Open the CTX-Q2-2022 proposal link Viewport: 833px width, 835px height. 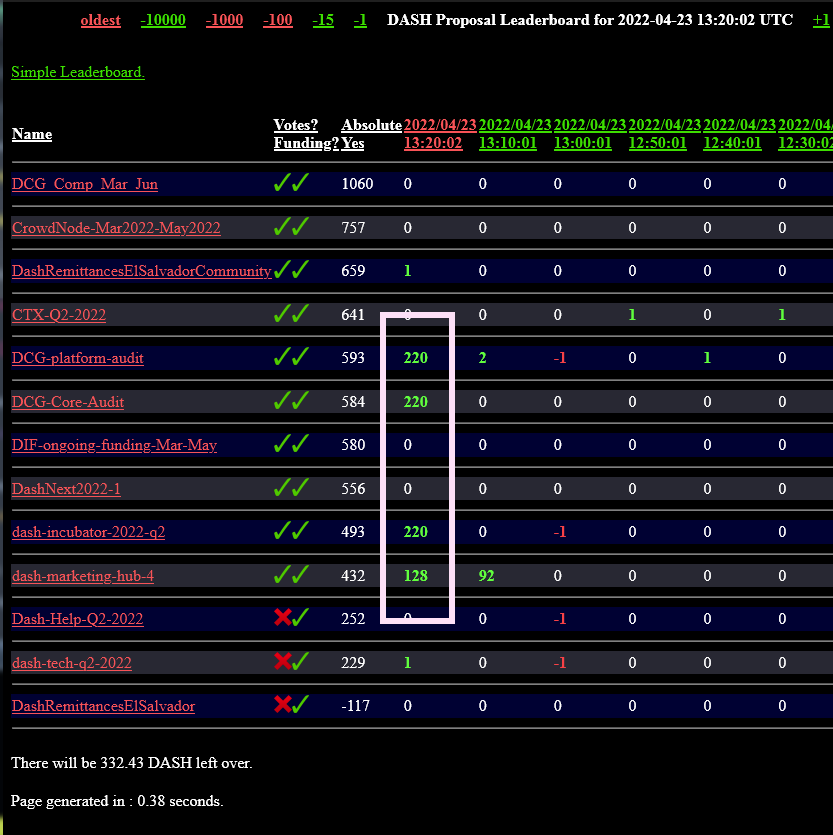[x=59, y=315]
